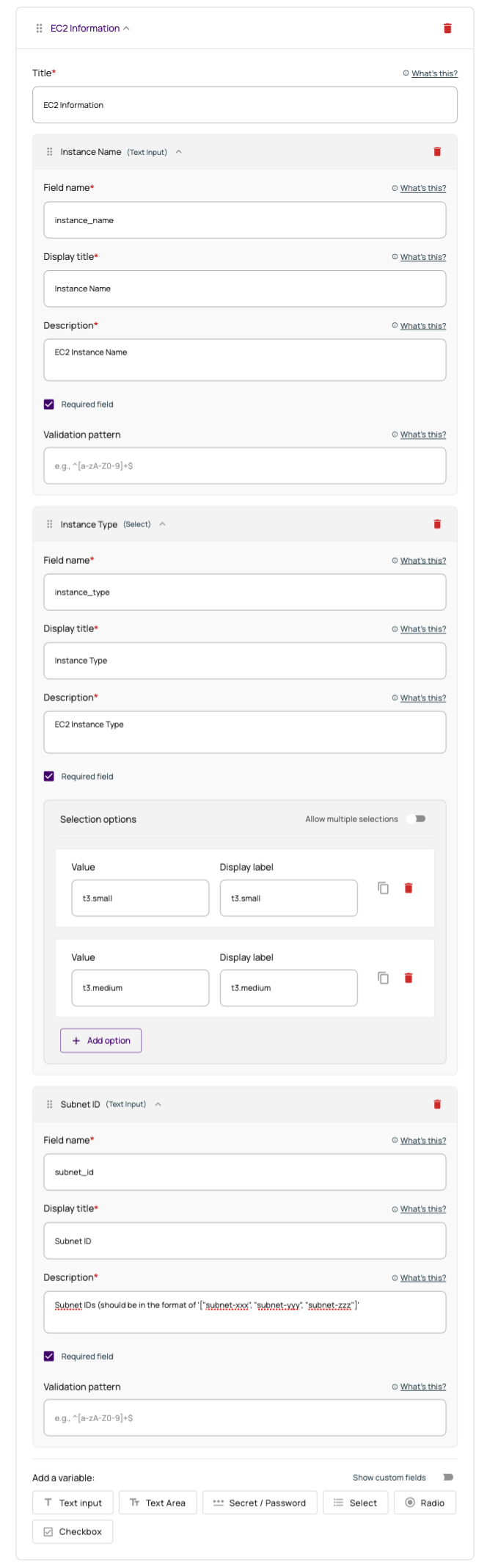Click the info icon beside Subnet ID Validation pattern

(x=395, y=1386)
